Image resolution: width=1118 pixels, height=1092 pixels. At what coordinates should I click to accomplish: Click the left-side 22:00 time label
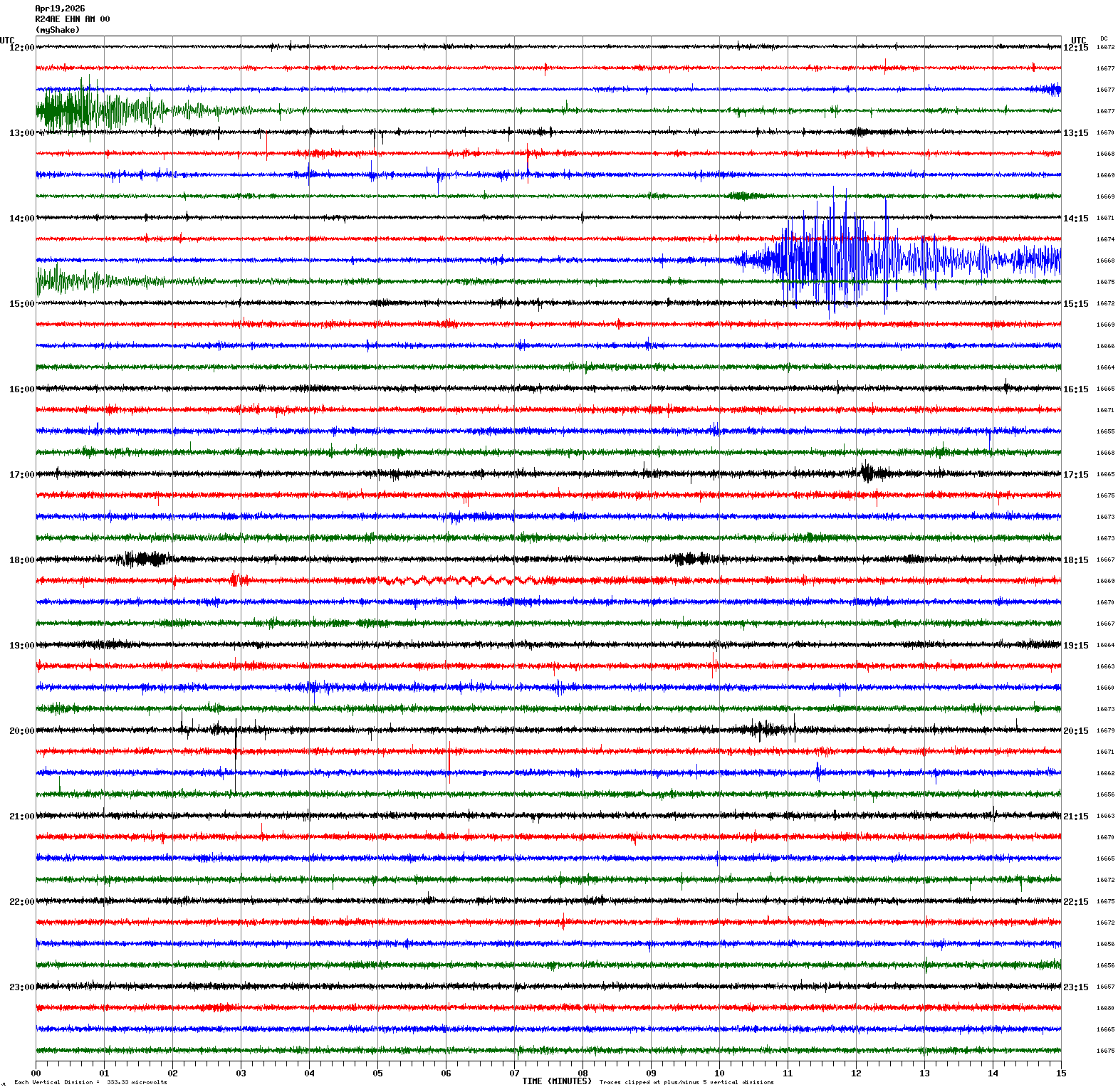tap(21, 902)
